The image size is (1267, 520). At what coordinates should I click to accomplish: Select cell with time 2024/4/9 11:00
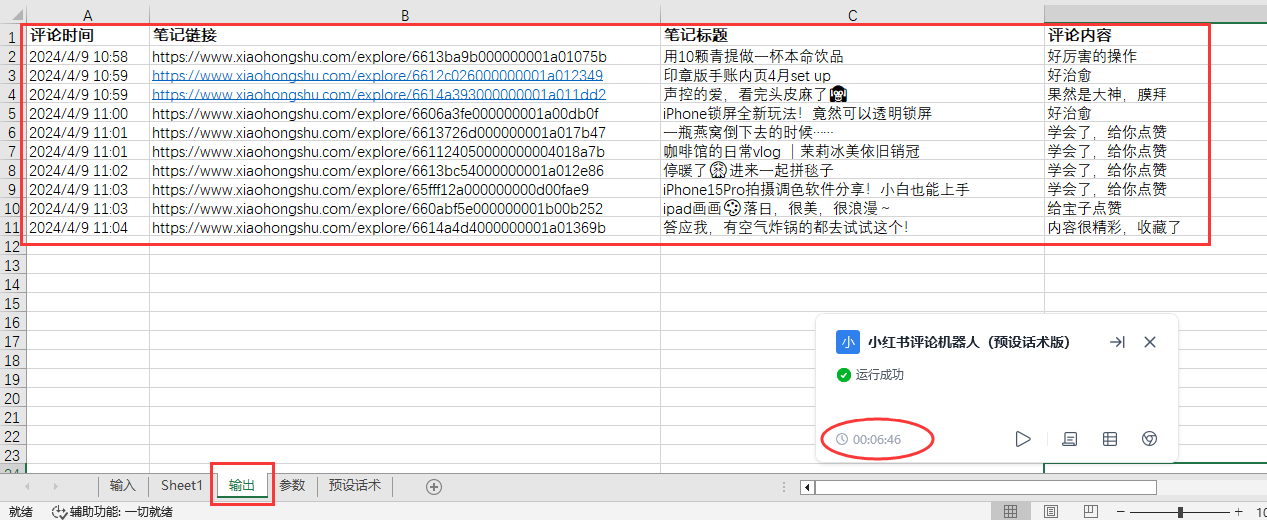tap(88, 113)
